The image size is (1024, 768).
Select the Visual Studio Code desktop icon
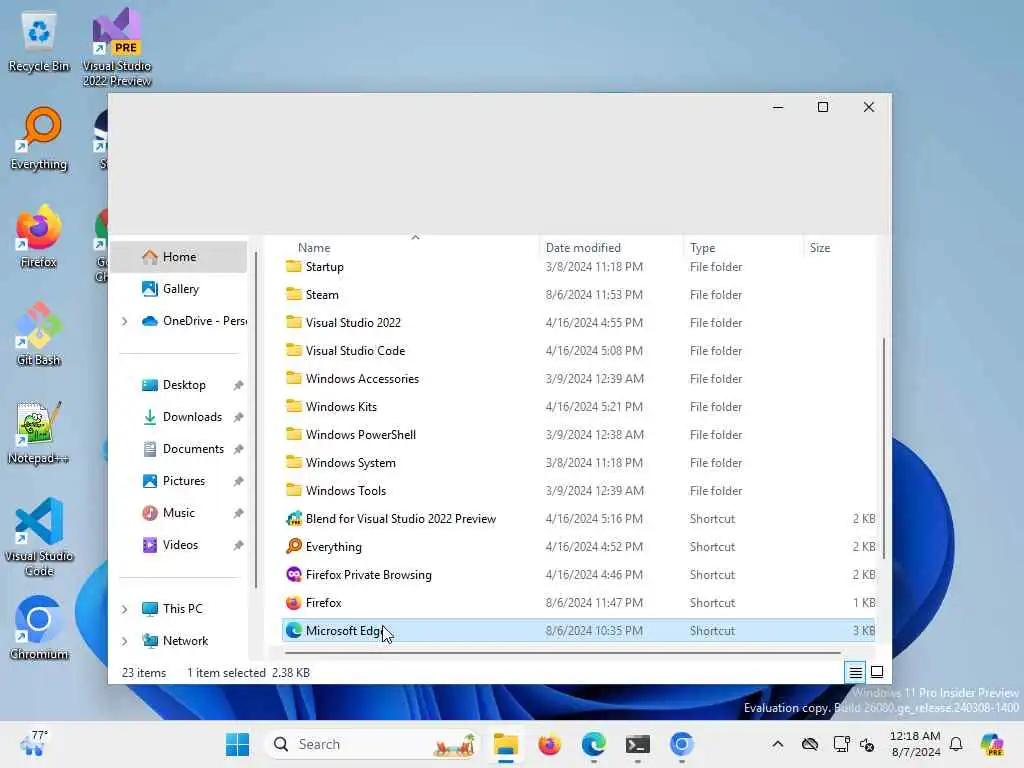click(39, 537)
